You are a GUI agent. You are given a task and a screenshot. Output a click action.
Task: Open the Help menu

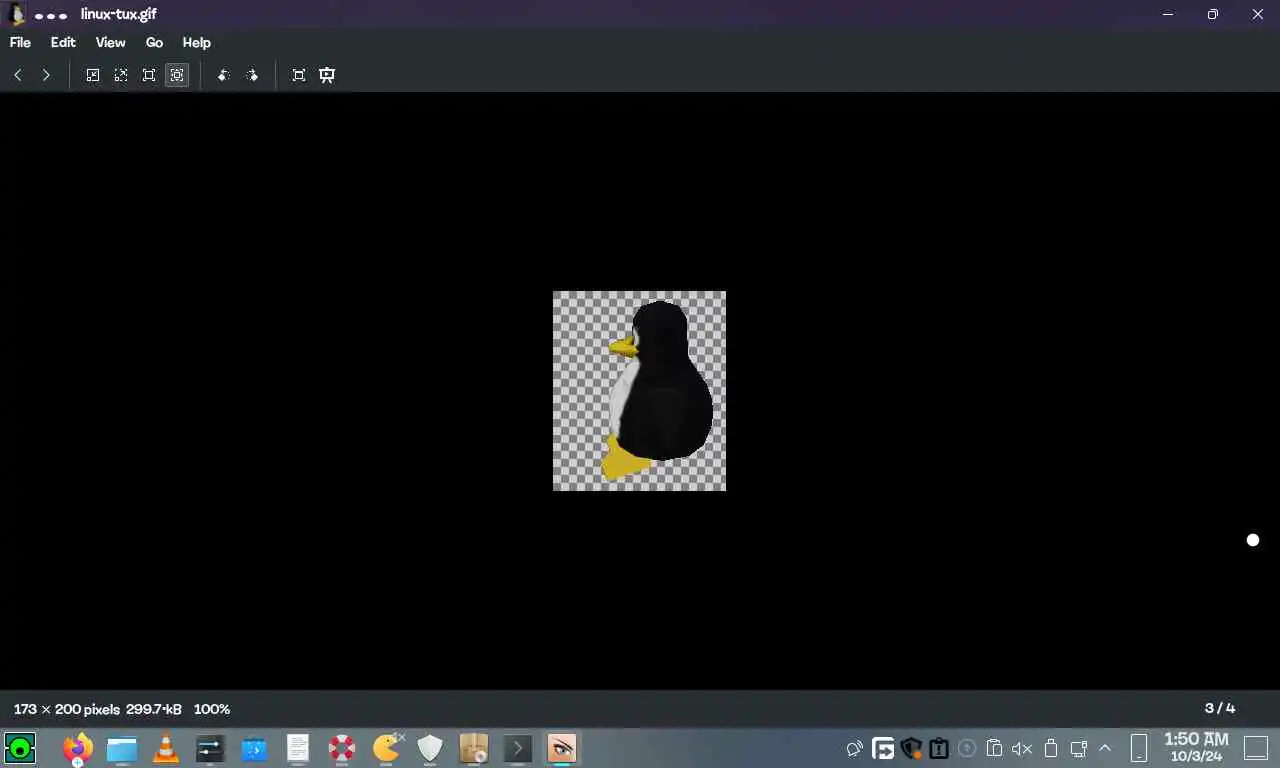tap(196, 43)
